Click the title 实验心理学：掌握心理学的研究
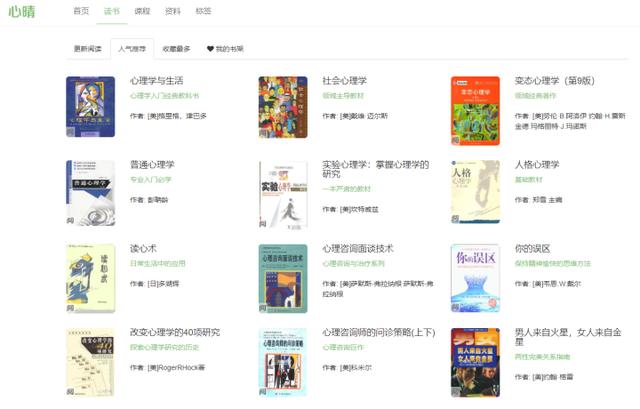 (376, 169)
